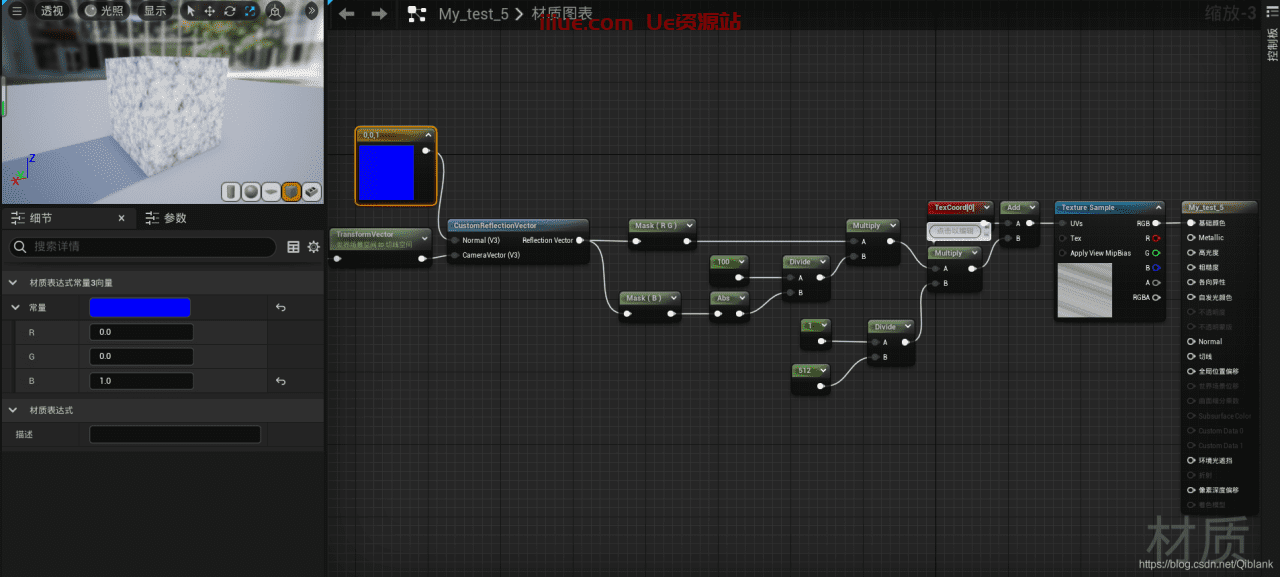Click the navigate forward arrow in graph toolbar
The width and height of the screenshot is (1280, 577).
click(379, 14)
